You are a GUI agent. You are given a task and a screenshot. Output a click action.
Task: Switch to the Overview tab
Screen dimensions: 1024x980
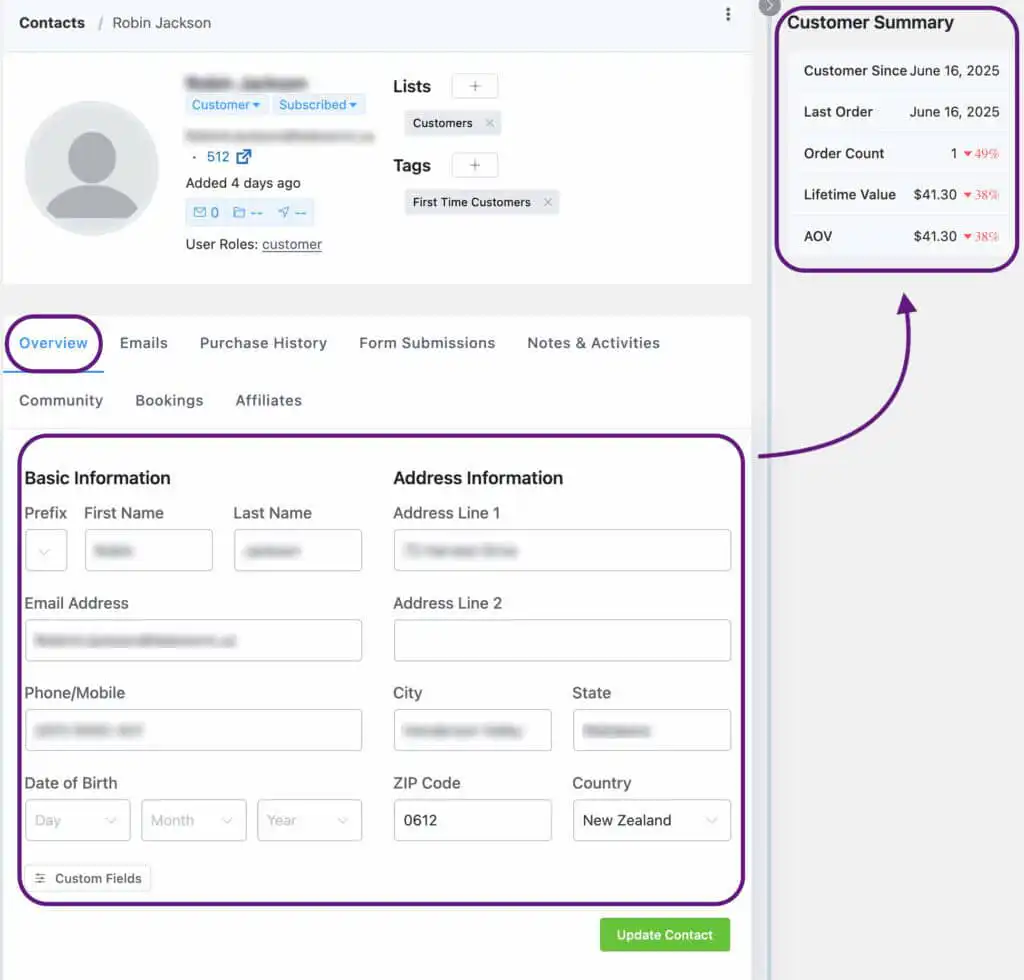pos(53,343)
